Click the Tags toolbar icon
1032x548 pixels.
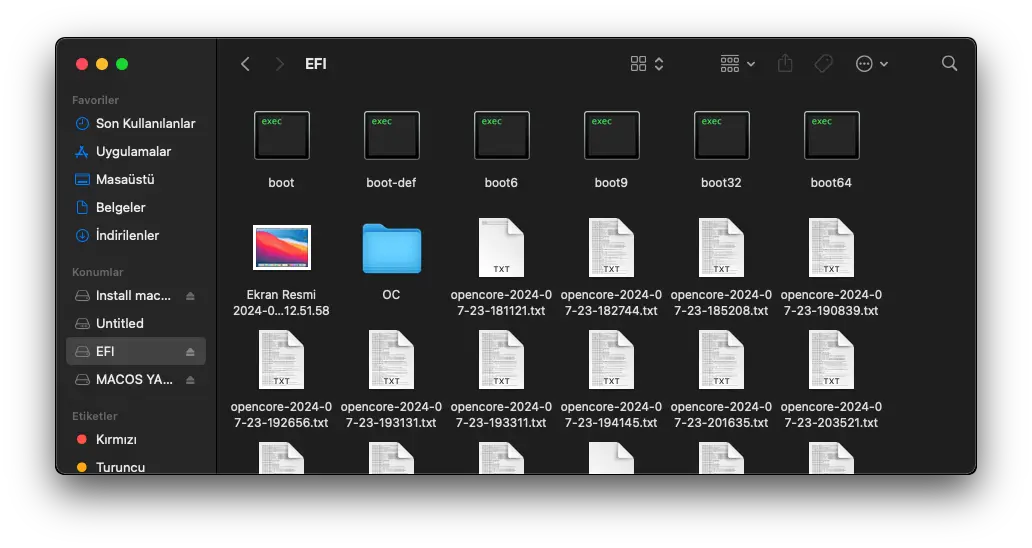tap(823, 64)
